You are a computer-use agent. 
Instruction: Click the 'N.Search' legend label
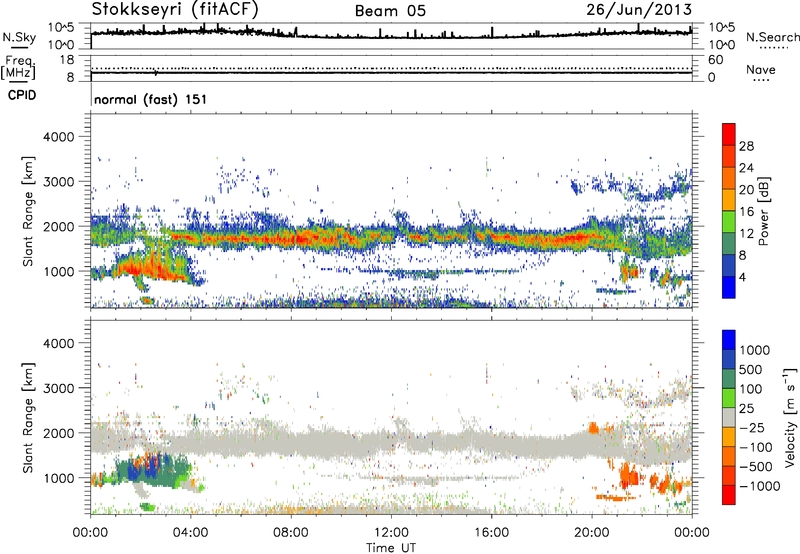pos(772,37)
